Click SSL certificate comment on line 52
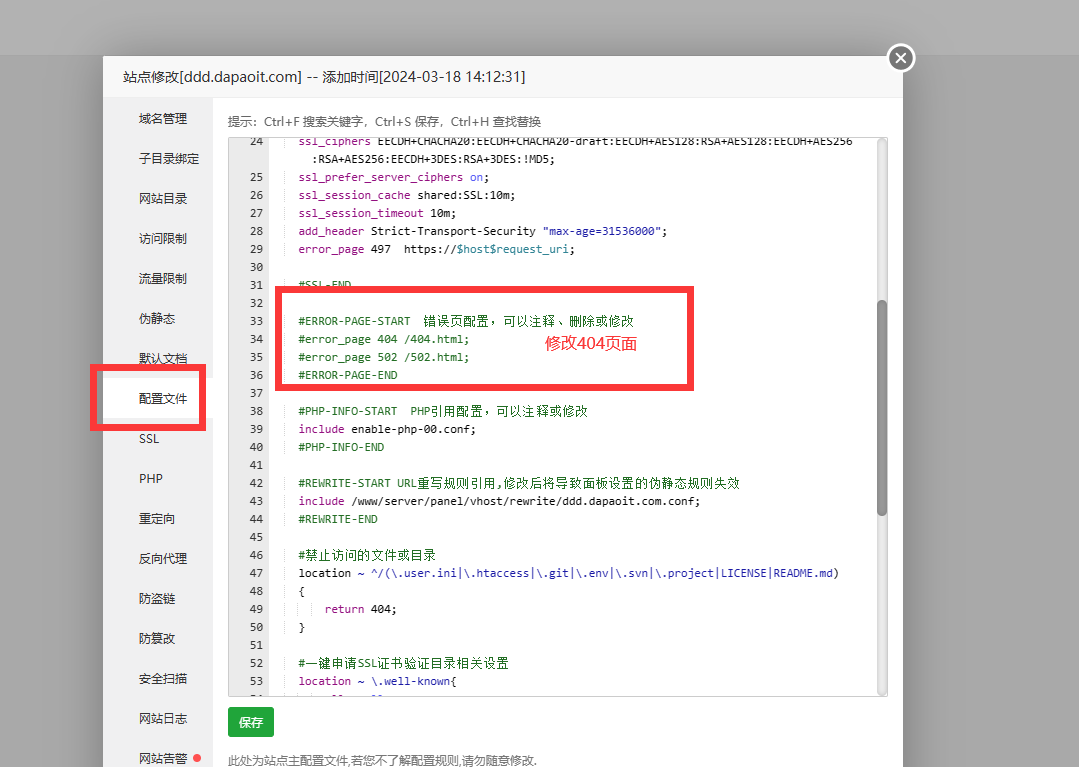The height and width of the screenshot is (767, 1079). [403, 663]
